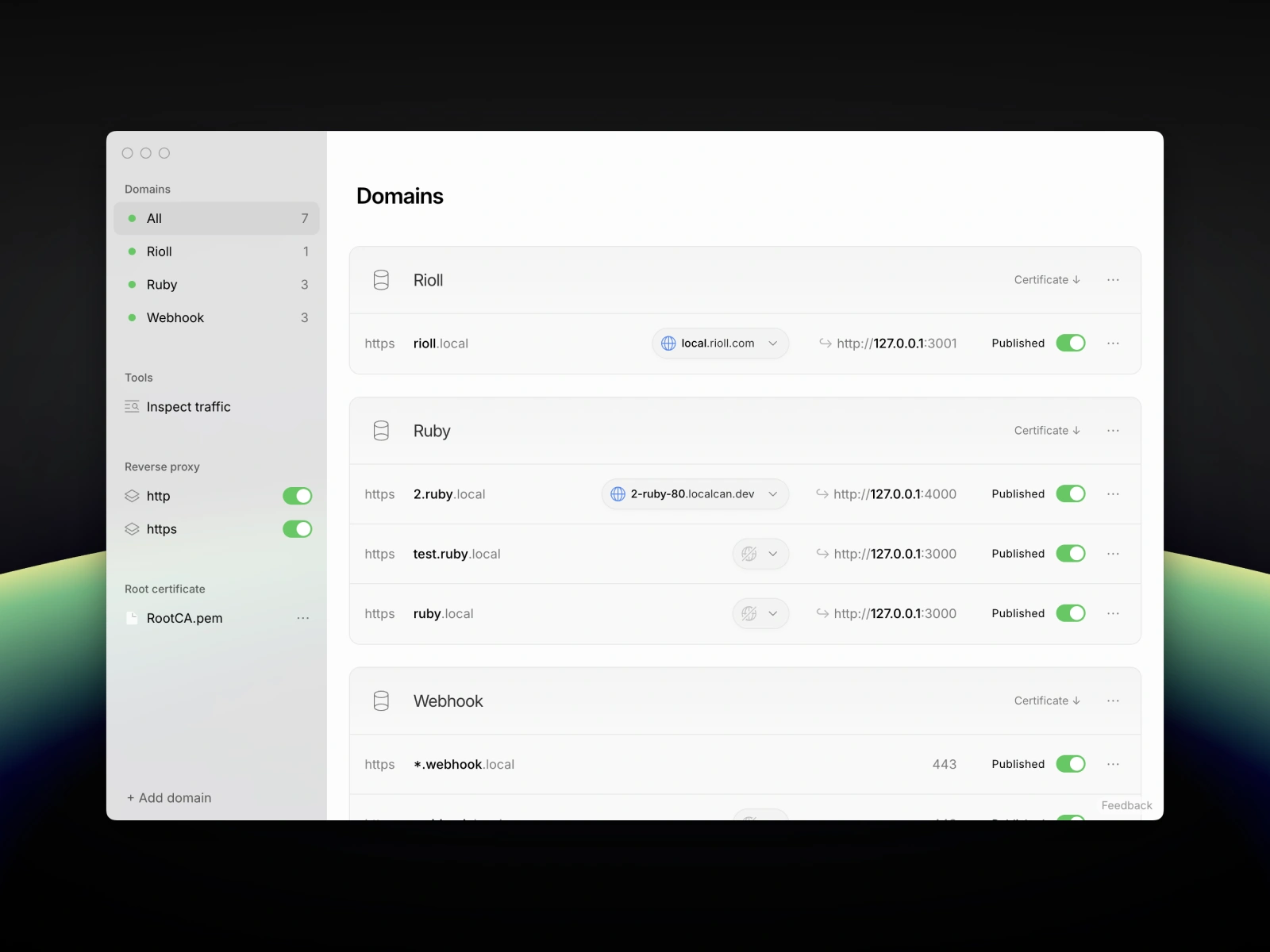The width and height of the screenshot is (1270, 952).
Task: Click the Inspect traffic magnifier icon
Action: point(132,406)
